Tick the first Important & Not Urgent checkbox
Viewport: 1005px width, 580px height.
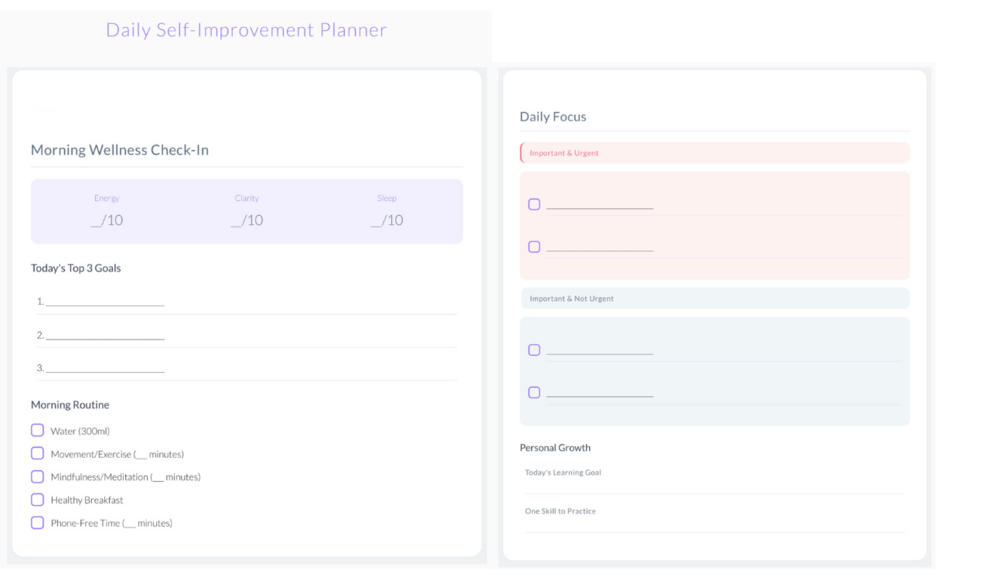(x=534, y=350)
